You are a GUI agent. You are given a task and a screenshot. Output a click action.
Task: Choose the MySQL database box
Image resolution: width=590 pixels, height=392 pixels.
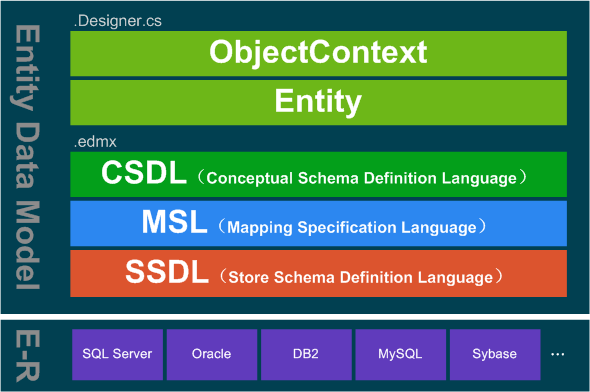point(400,354)
